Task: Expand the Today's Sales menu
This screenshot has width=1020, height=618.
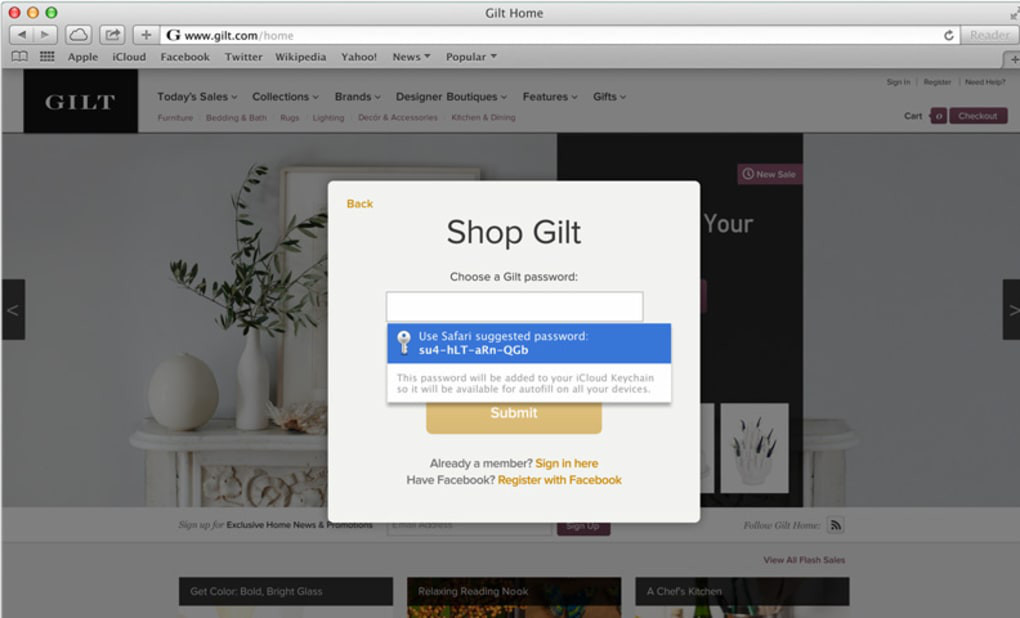Action: pos(197,97)
